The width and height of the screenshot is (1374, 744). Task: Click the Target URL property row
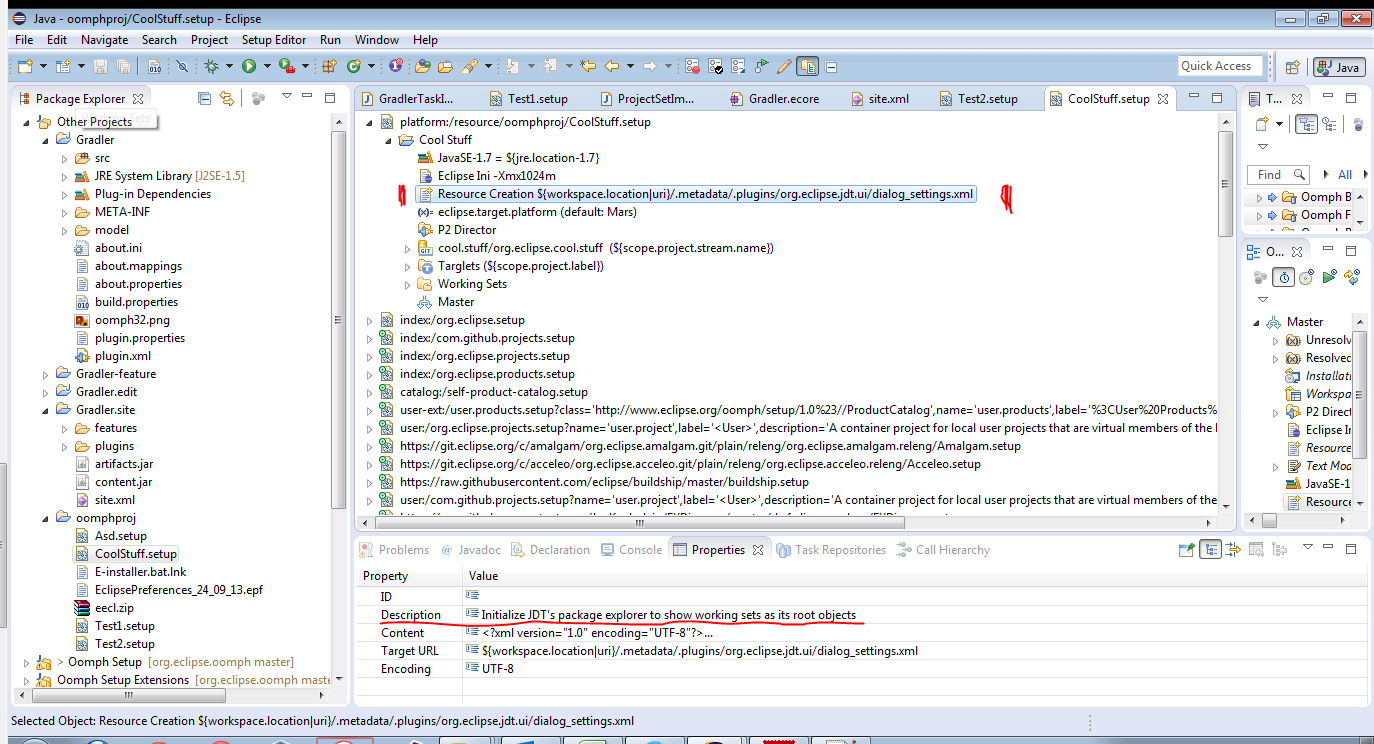pyautogui.click(x=862, y=651)
